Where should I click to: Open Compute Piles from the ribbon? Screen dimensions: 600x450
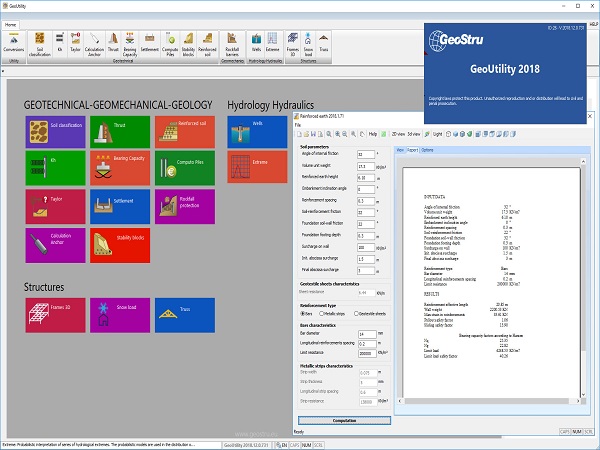(x=170, y=44)
